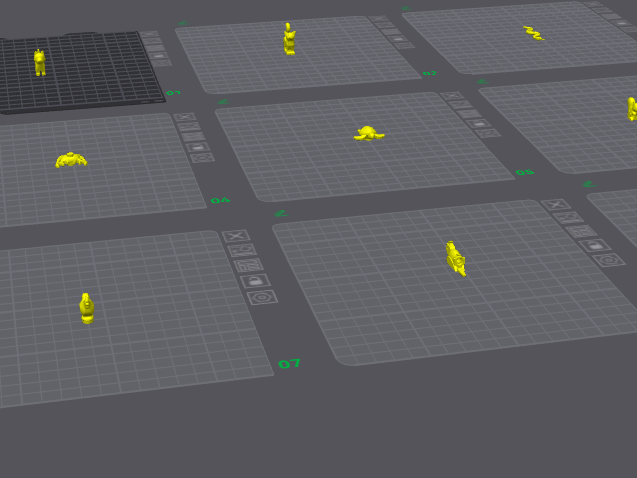Toggle the lock on plate 05
This screenshot has width=637, height=478.
(479, 123)
